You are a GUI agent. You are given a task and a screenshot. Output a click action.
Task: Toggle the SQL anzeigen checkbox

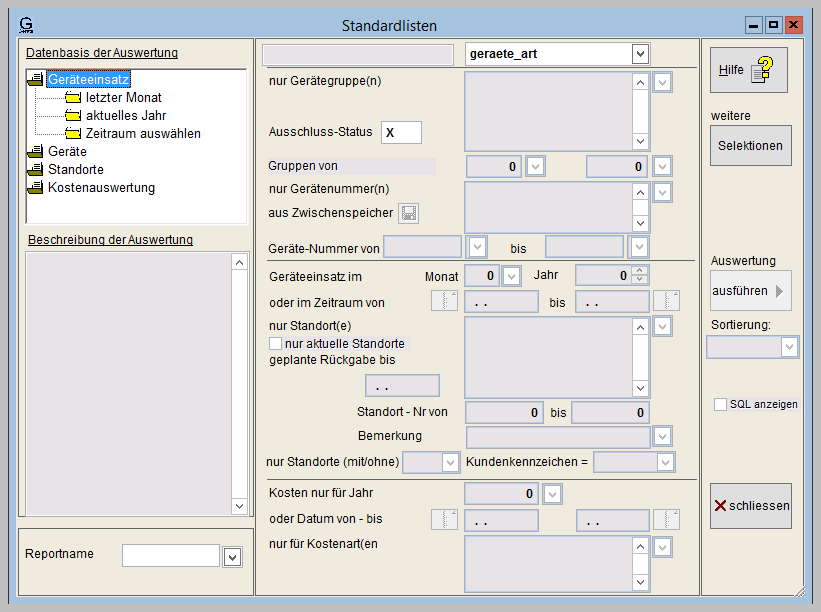click(720, 404)
